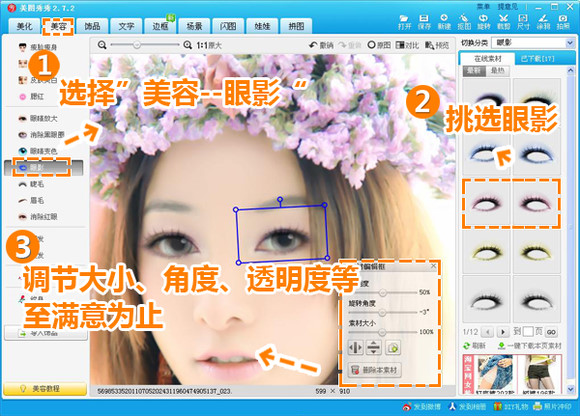This screenshot has height=416, width=580.
Task: Expand the 切换分类 category dropdown
Action: tap(570, 43)
